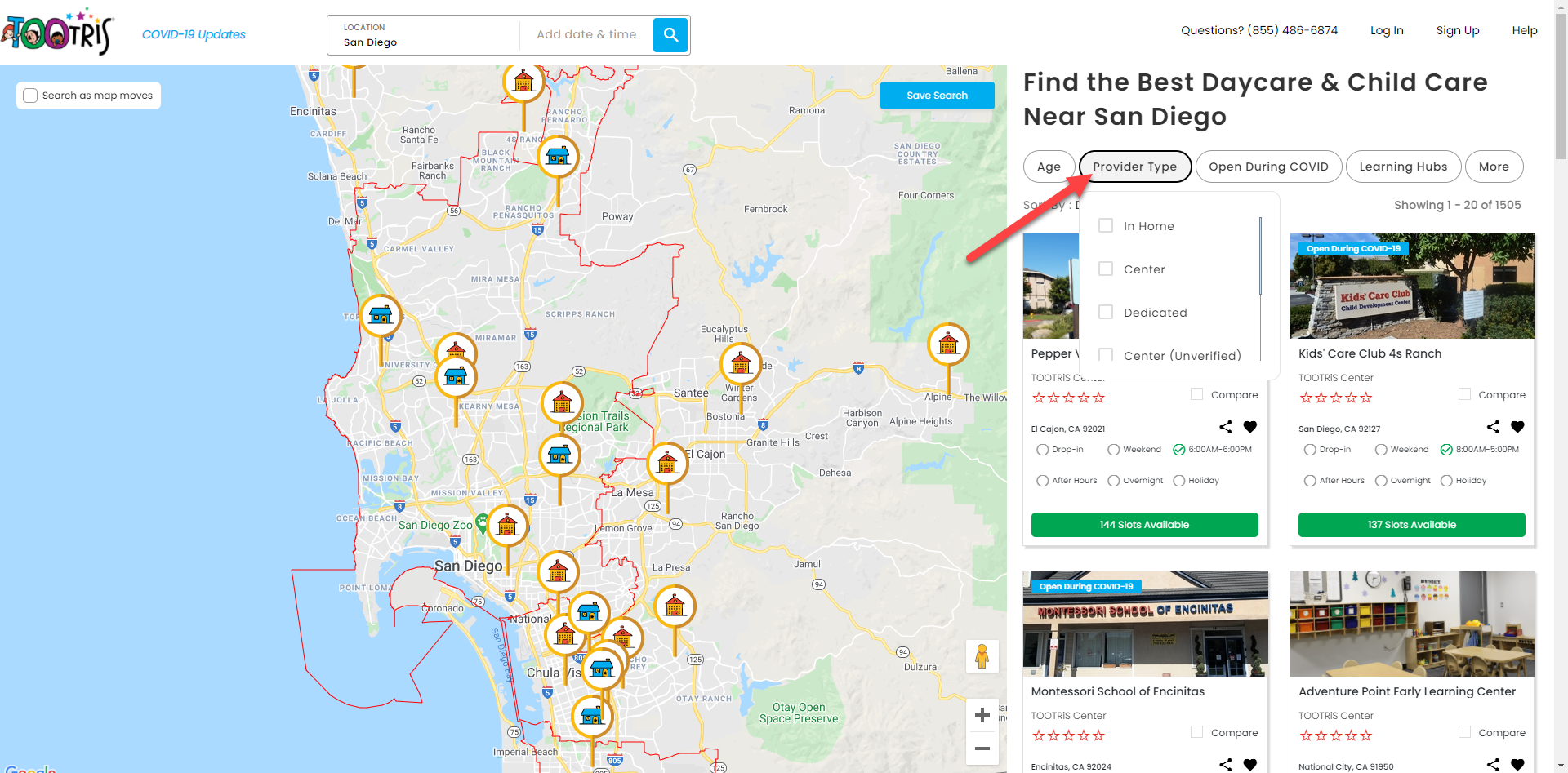Zoom in the map with plus icon

(982, 715)
